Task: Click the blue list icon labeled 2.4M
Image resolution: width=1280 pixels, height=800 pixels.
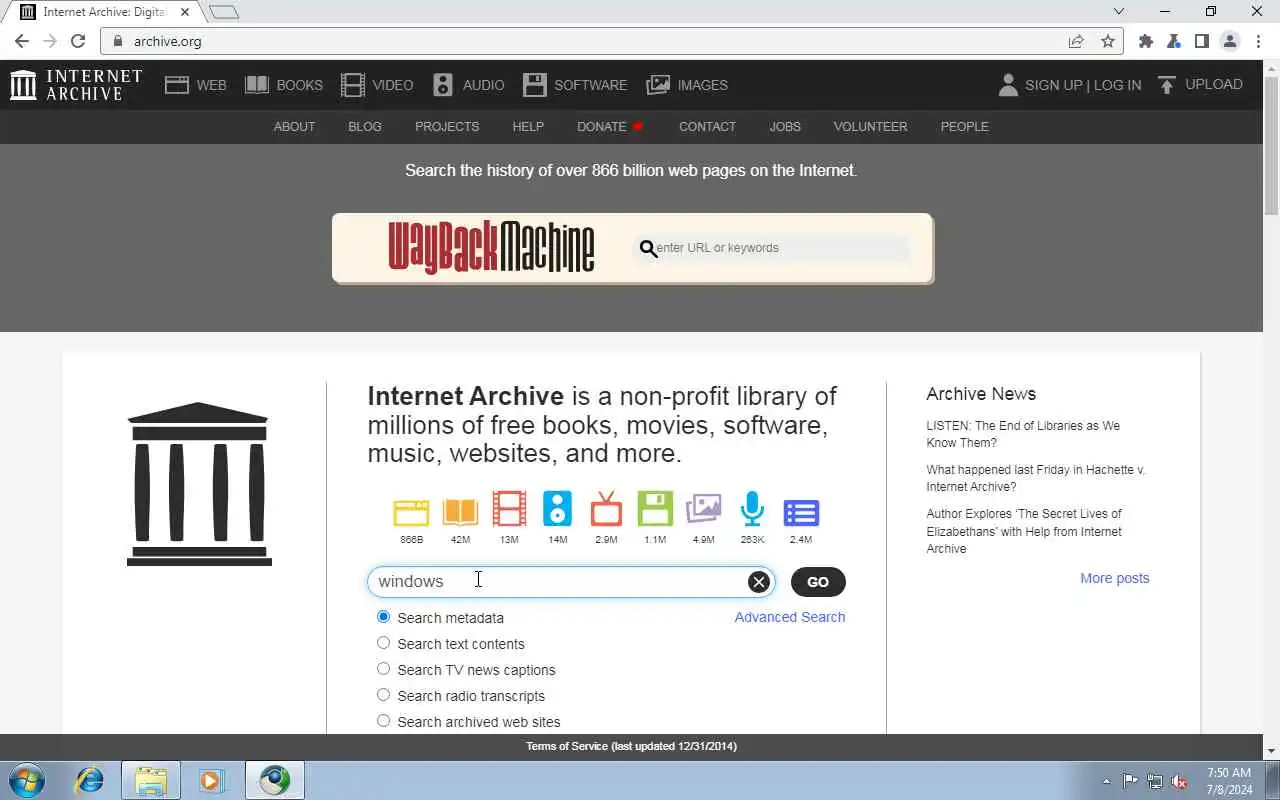Action: coord(801,513)
